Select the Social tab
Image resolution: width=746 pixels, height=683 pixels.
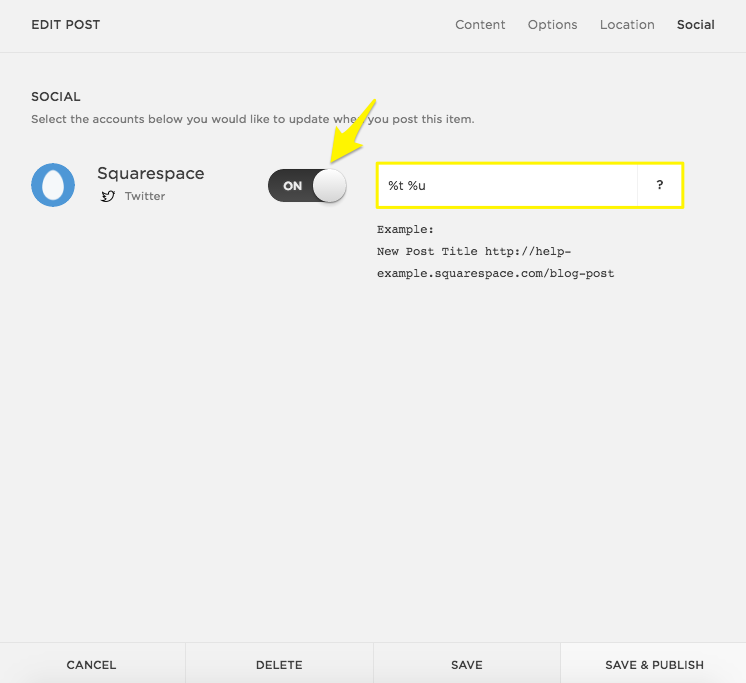tap(695, 25)
